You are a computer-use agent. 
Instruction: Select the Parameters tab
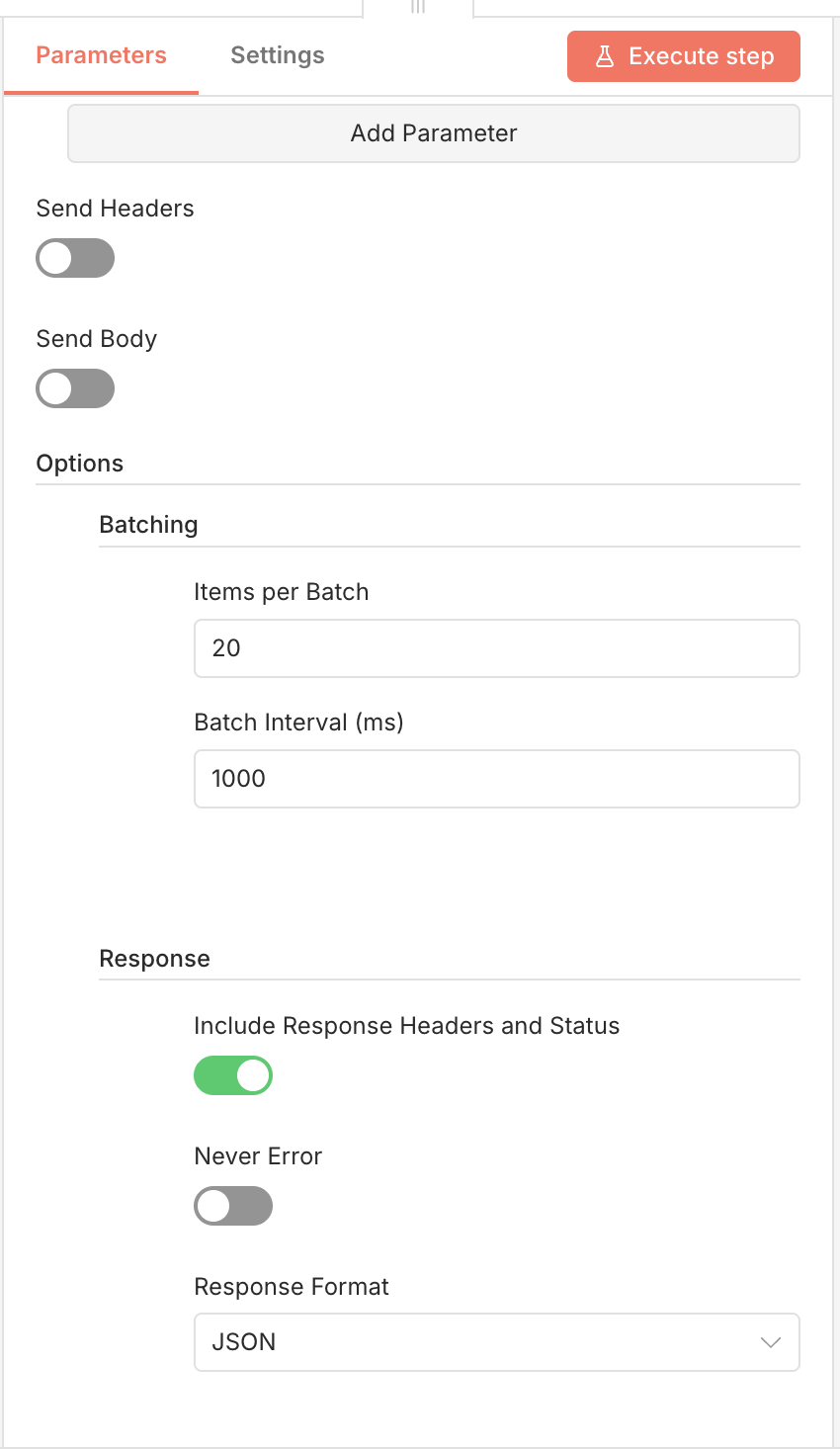(x=101, y=55)
